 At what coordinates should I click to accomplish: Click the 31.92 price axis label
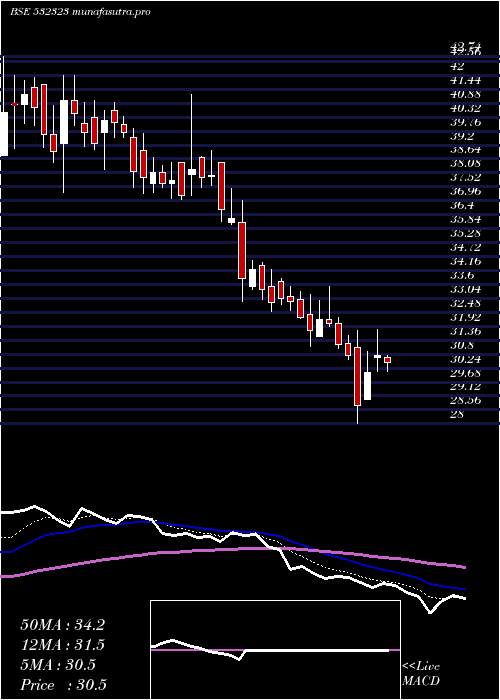click(x=466, y=317)
